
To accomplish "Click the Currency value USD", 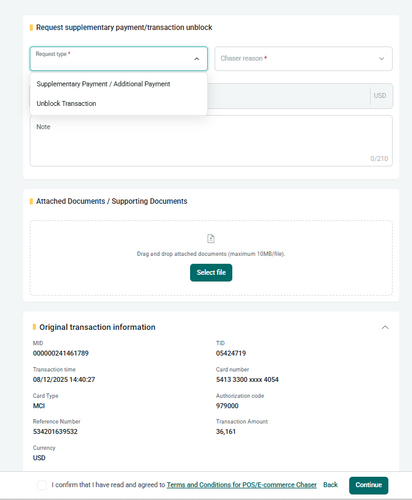I will click(x=39, y=458).
